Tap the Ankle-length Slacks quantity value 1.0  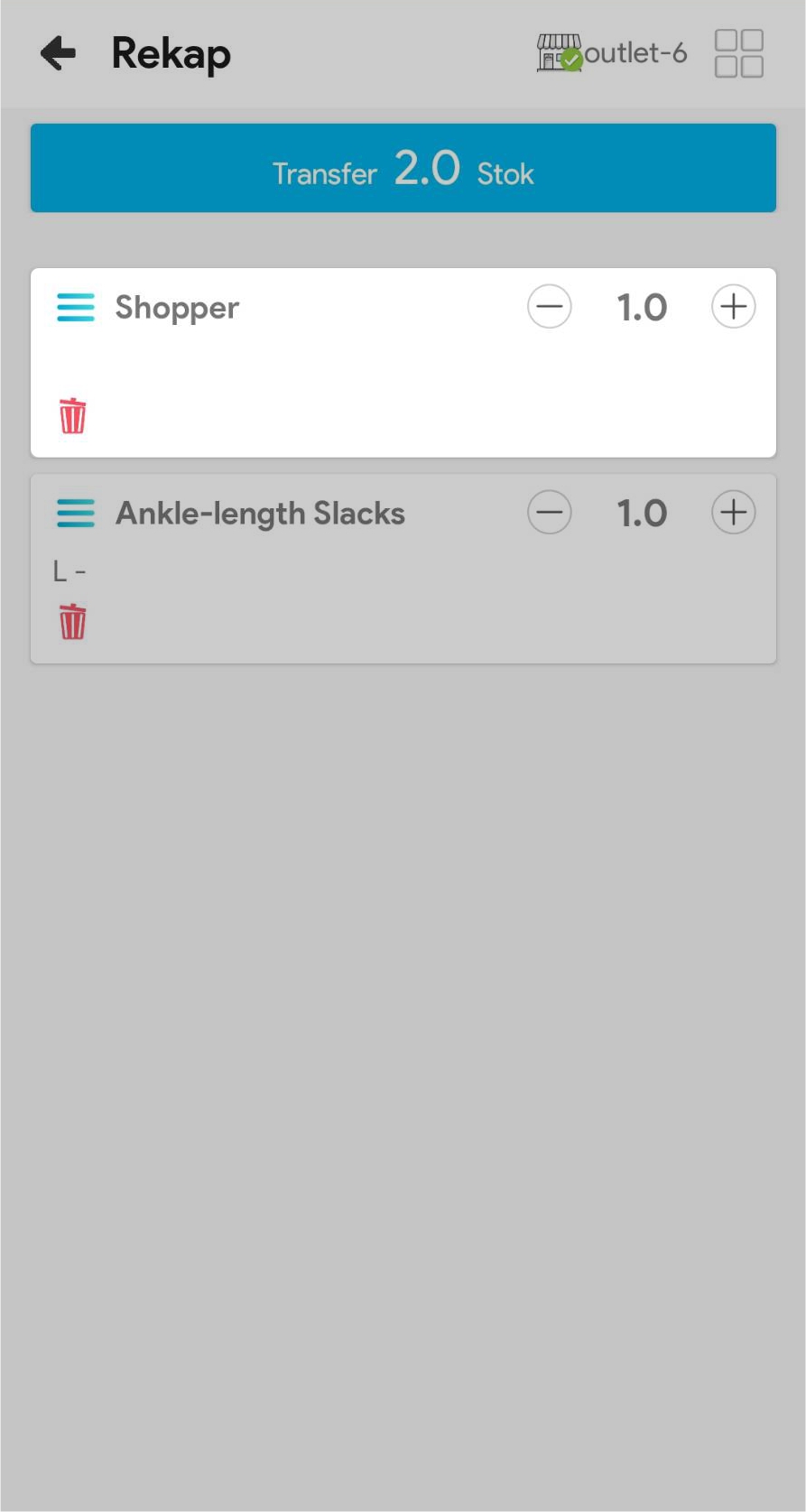(642, 514)
